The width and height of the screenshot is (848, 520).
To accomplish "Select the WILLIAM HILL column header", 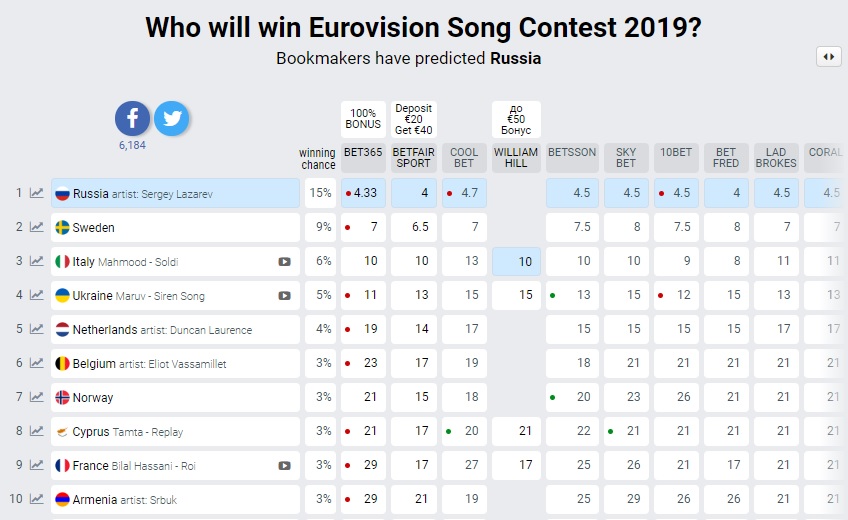I will click(516, 158).
